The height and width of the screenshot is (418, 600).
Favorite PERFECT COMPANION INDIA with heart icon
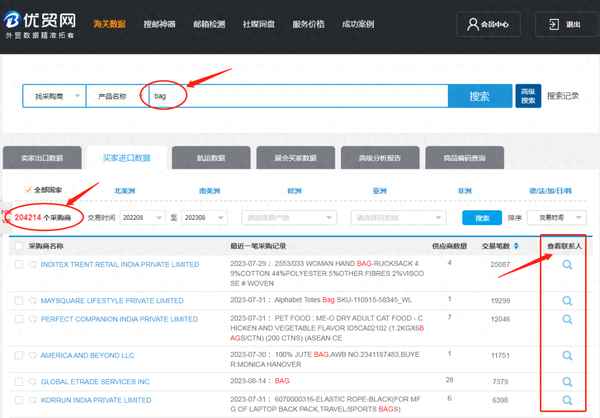(x=33, y=319)
